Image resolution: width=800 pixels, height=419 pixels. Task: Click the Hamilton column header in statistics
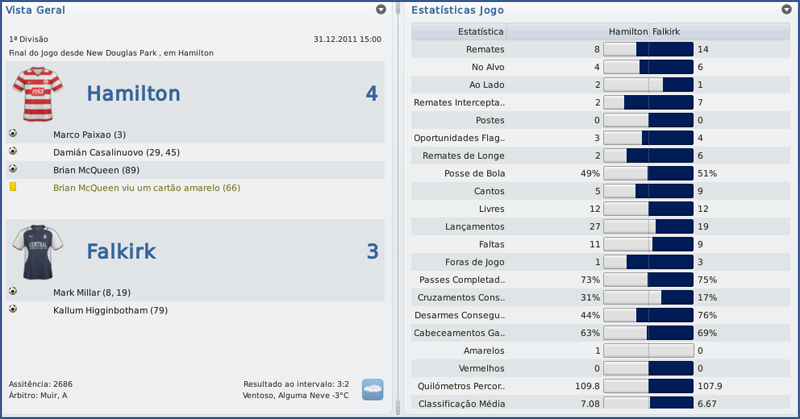[628, 31]
